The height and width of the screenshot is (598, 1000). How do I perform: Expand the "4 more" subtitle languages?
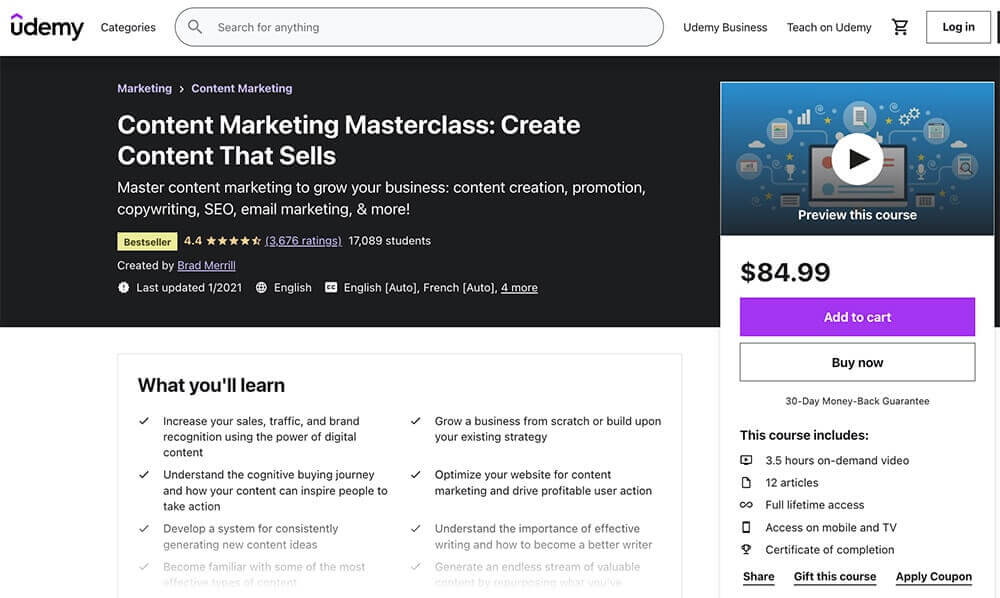tap(519, 287)
